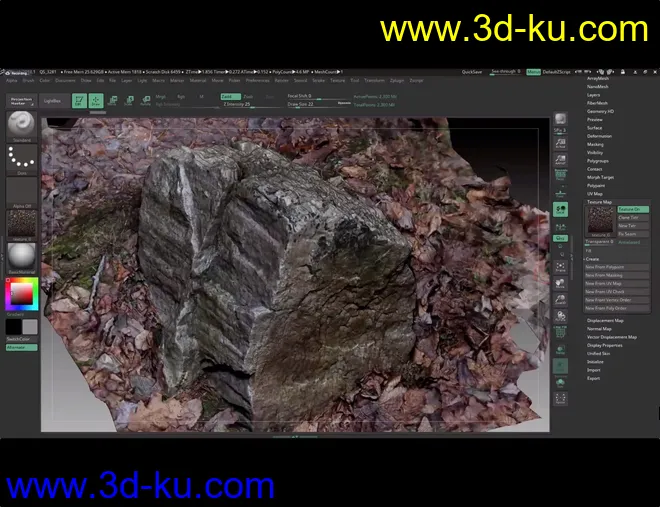Click the BPR render icon
Image resolution: width=660 pixels, height=507 pixels.
point(560,119)
